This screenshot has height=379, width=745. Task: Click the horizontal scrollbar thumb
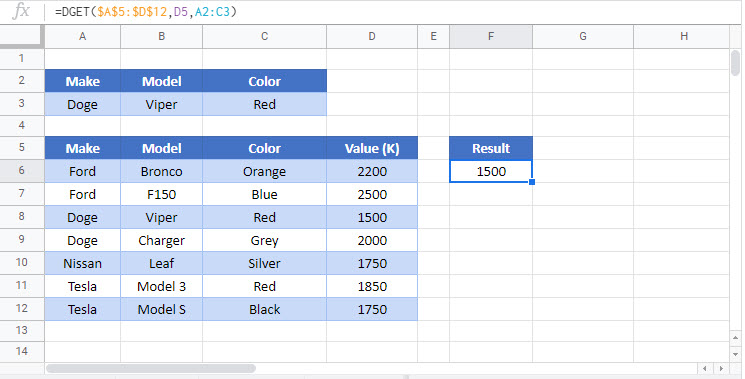(151, 368)
